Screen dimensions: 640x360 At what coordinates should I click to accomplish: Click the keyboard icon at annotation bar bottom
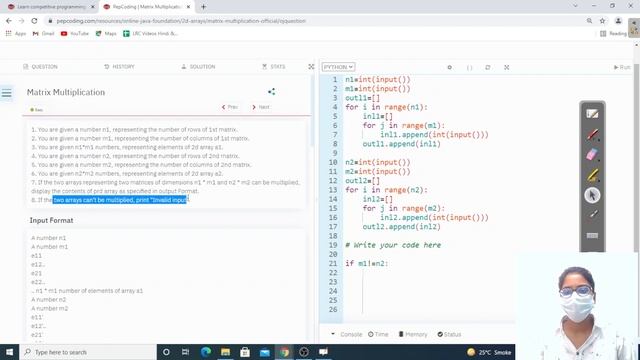click(x=592, y=236)
